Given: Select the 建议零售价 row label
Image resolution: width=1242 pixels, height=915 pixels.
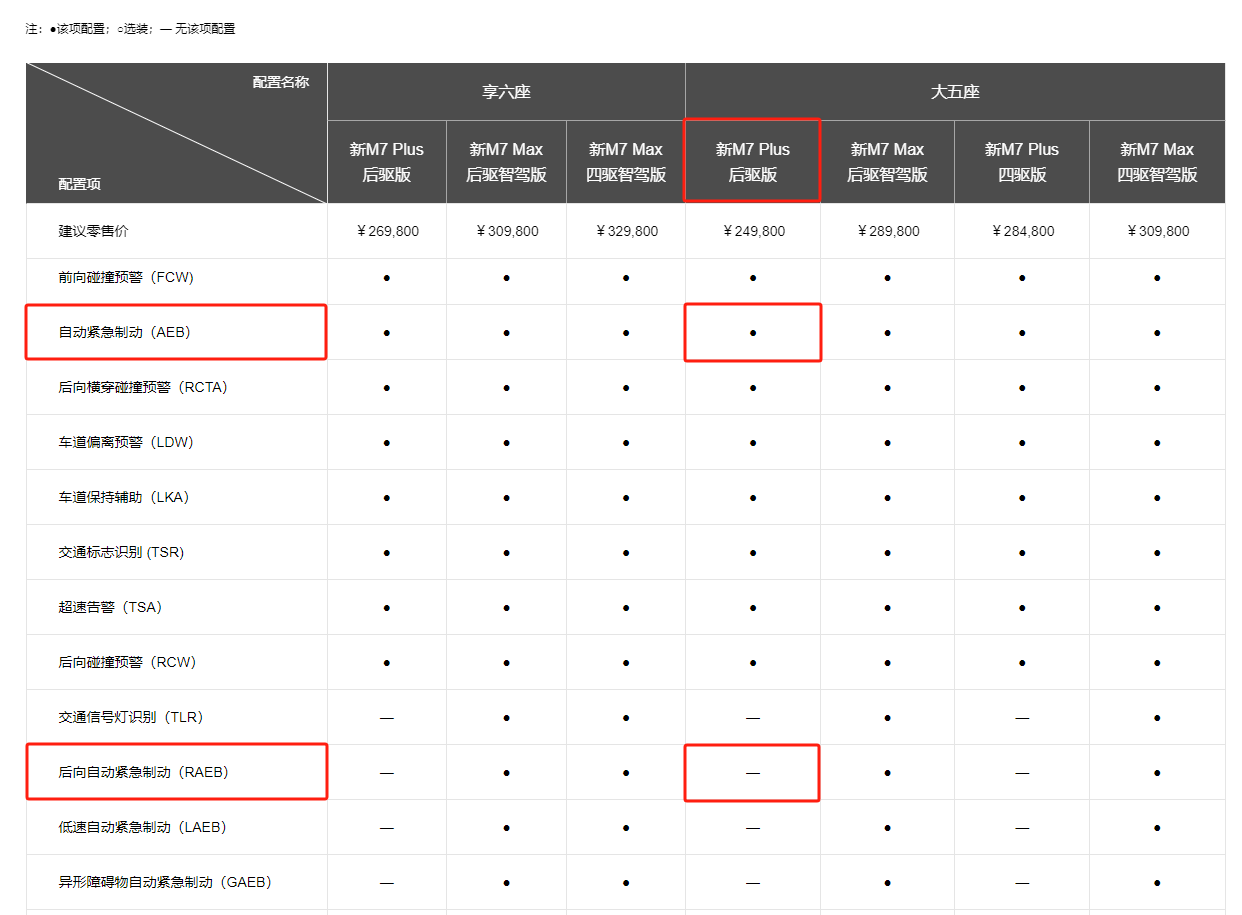Looking at the screenshot, I should click(94, 231).
